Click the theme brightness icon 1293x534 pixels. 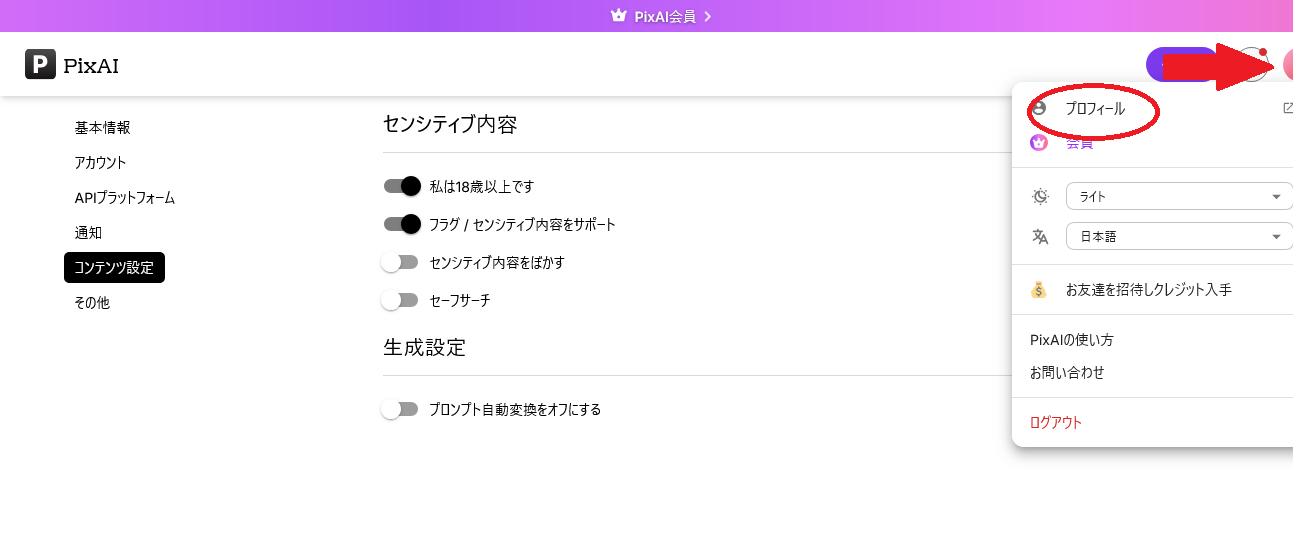pyautogui.click(x=1040, y=196)
